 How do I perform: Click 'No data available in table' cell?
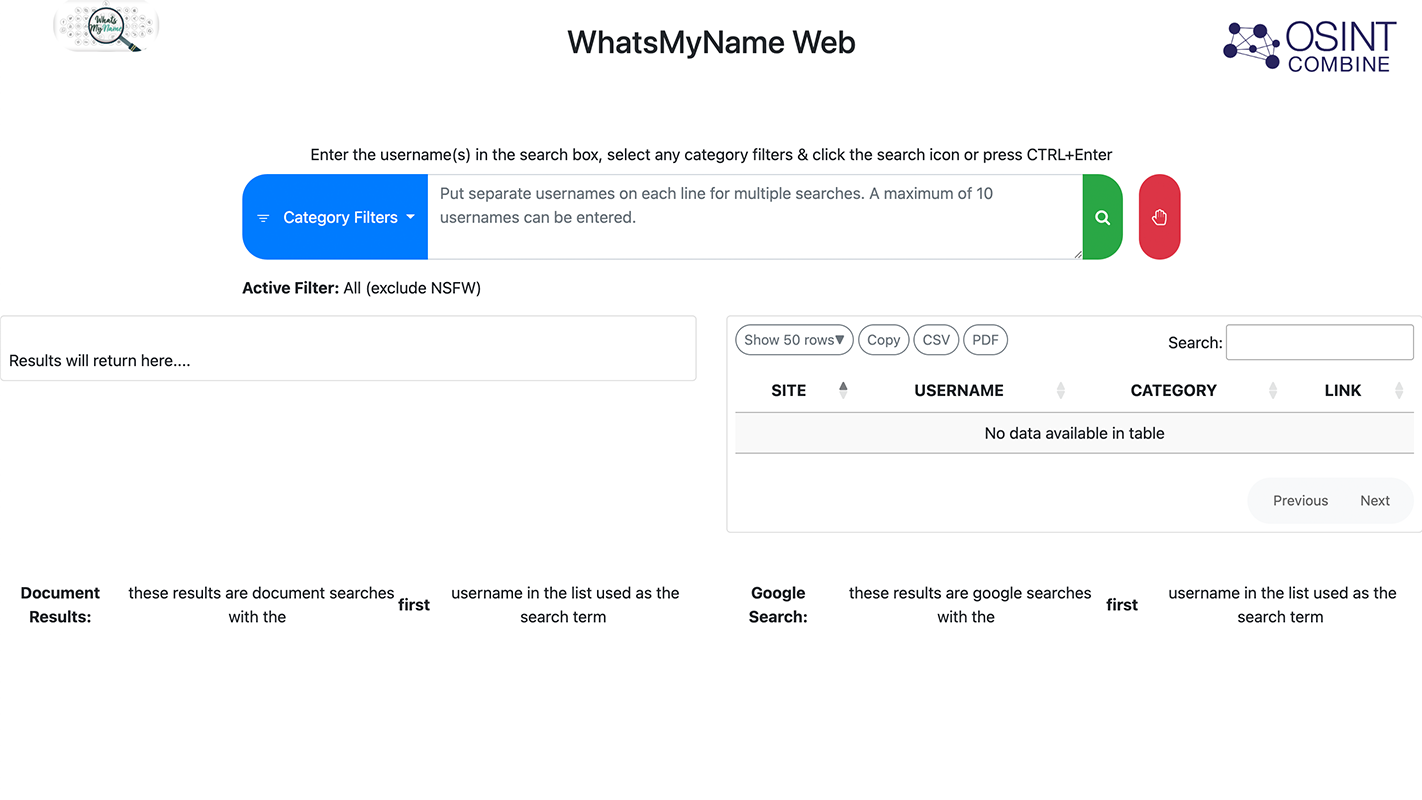click(1074, 433)
